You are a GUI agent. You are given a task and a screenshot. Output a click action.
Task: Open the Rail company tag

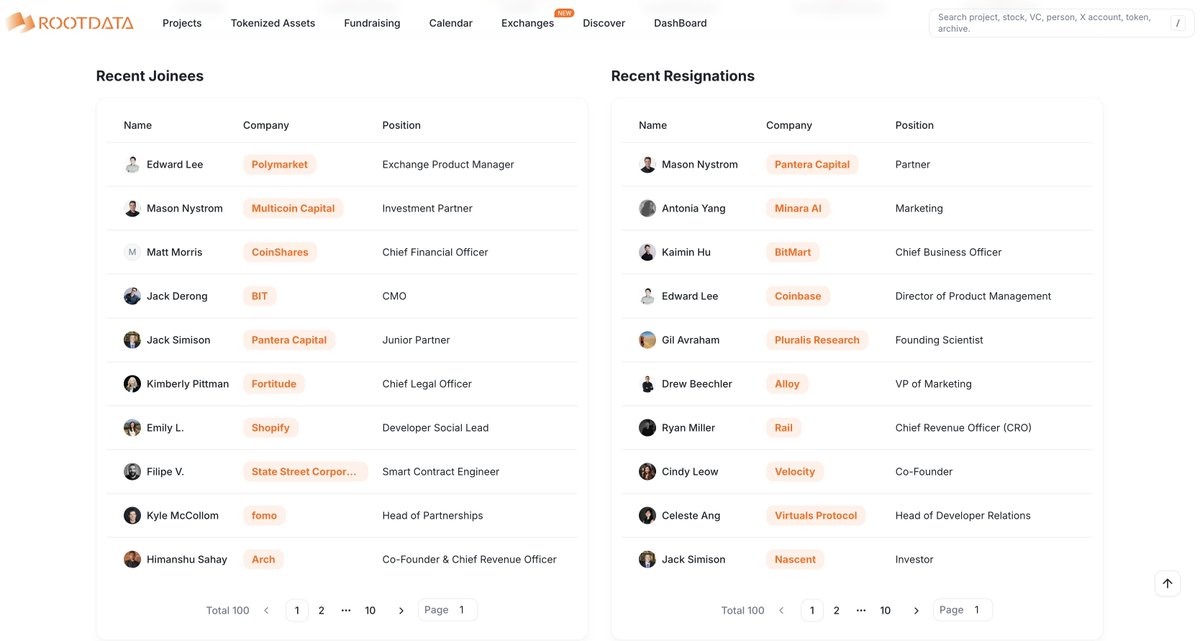point(784,428)
